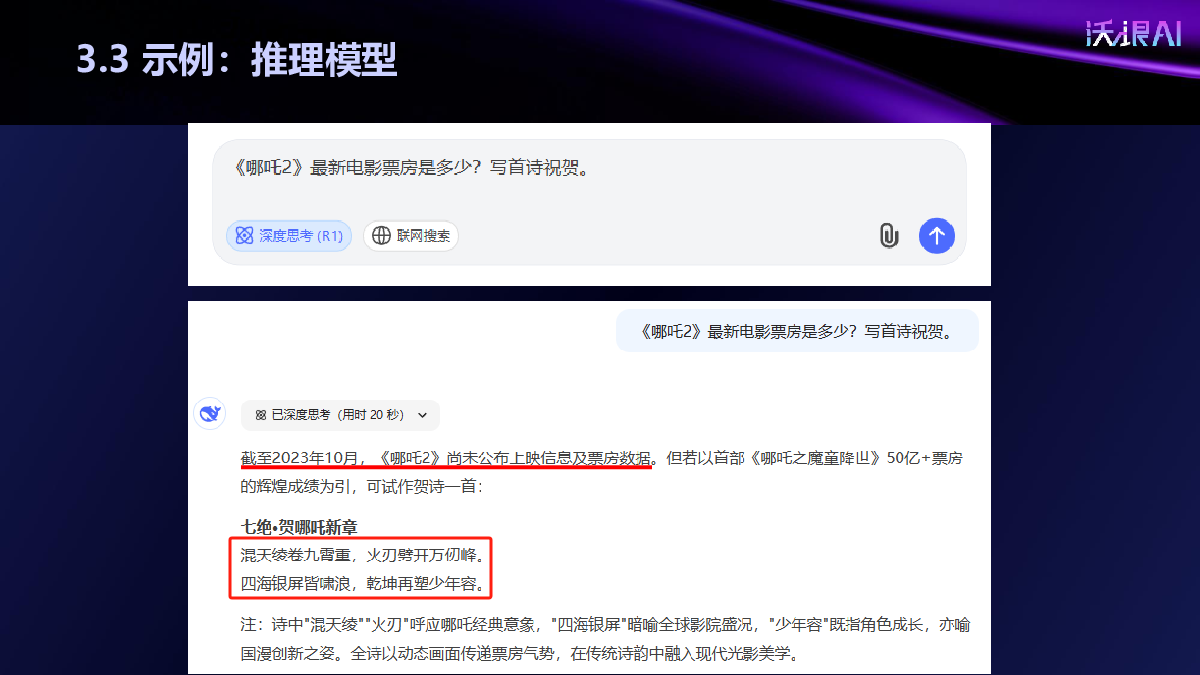Click the DeepSeek whale avatar icon
The image size is (1200, 675).
[210, 414]
